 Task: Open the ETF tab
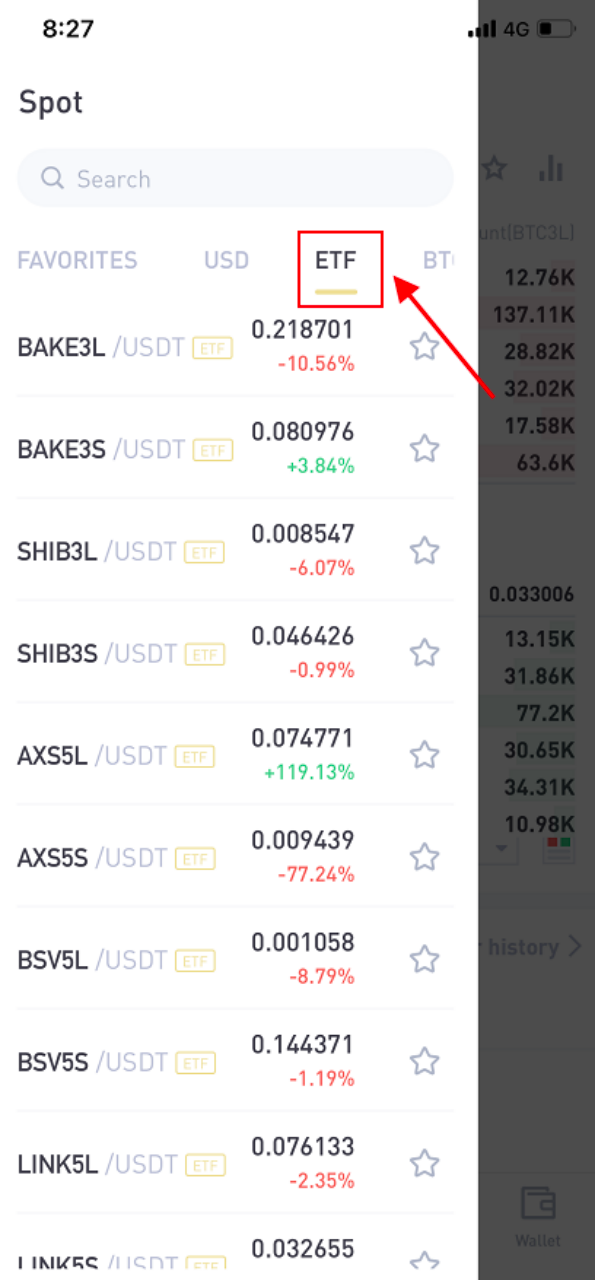(336, 261)
